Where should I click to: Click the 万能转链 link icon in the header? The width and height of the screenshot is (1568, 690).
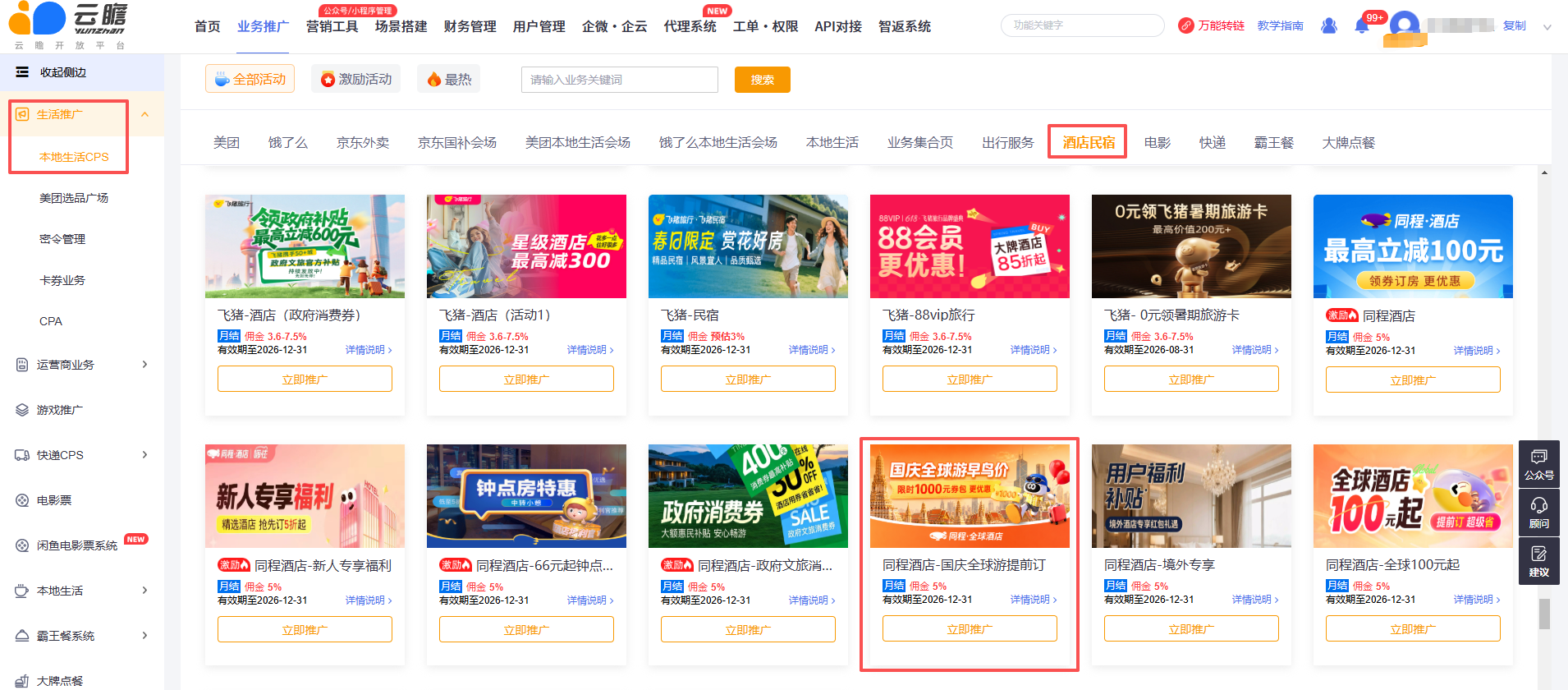1185,25
